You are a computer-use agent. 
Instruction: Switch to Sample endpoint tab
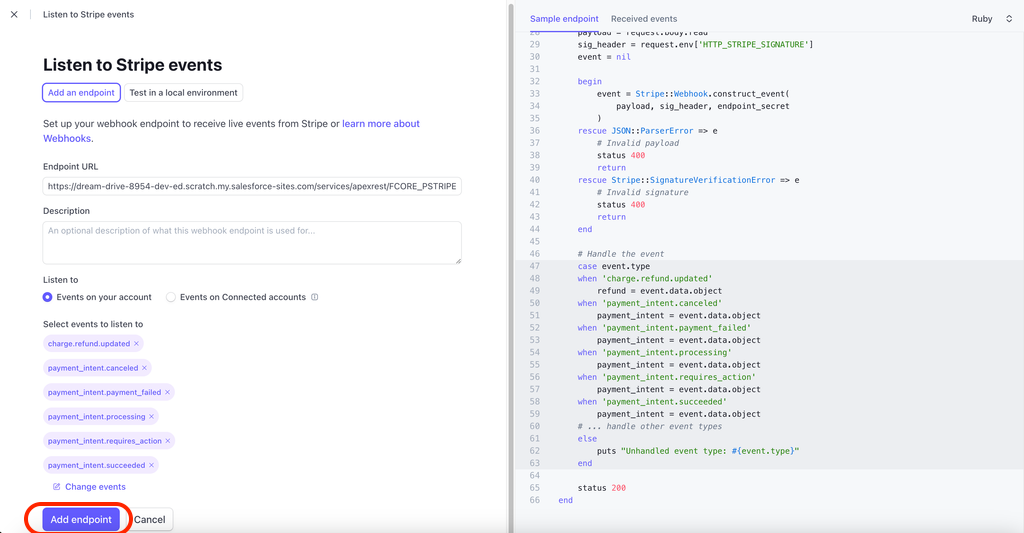[564, 19]
